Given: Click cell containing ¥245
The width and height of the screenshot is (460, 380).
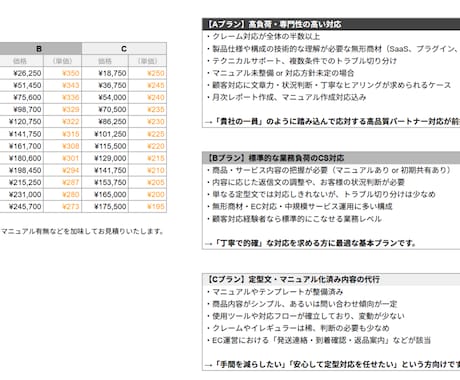Looking at the screenshot, I should pos(148,85).
